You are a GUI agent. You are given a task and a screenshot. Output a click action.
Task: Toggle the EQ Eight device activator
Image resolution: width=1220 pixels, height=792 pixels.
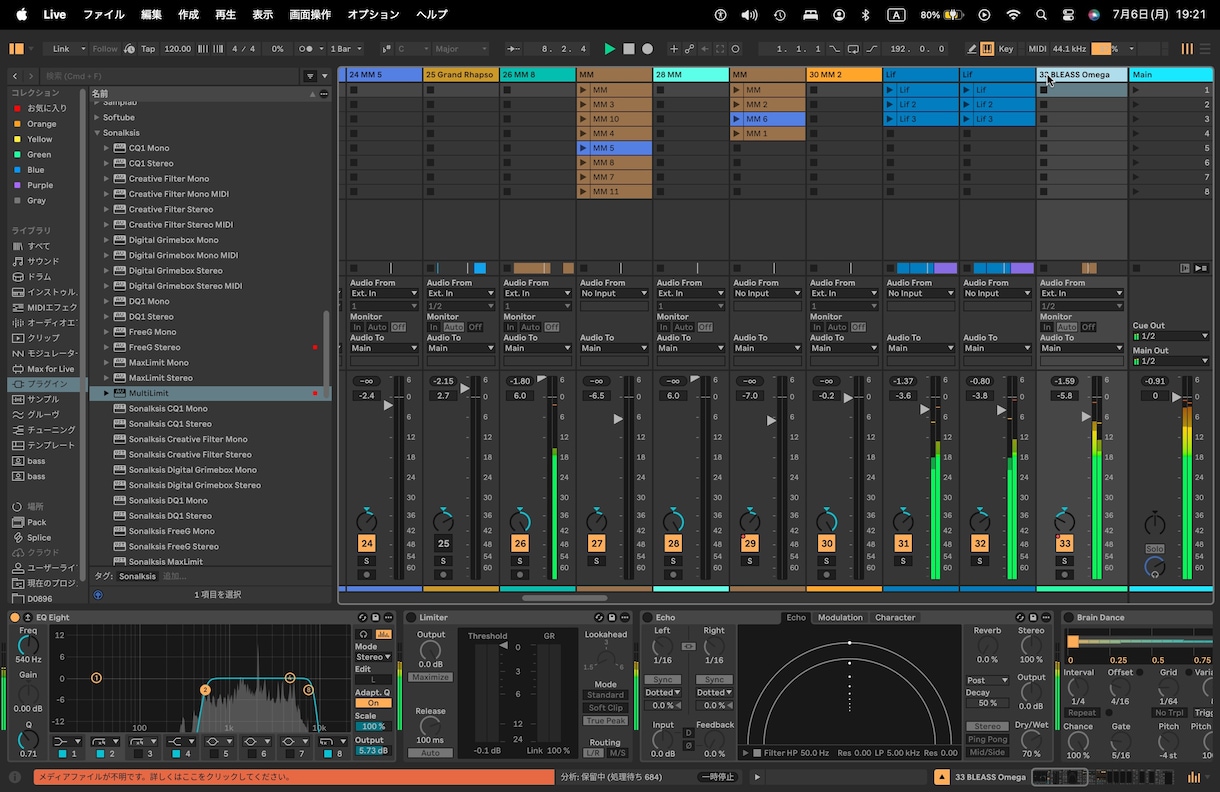point(15,617)
